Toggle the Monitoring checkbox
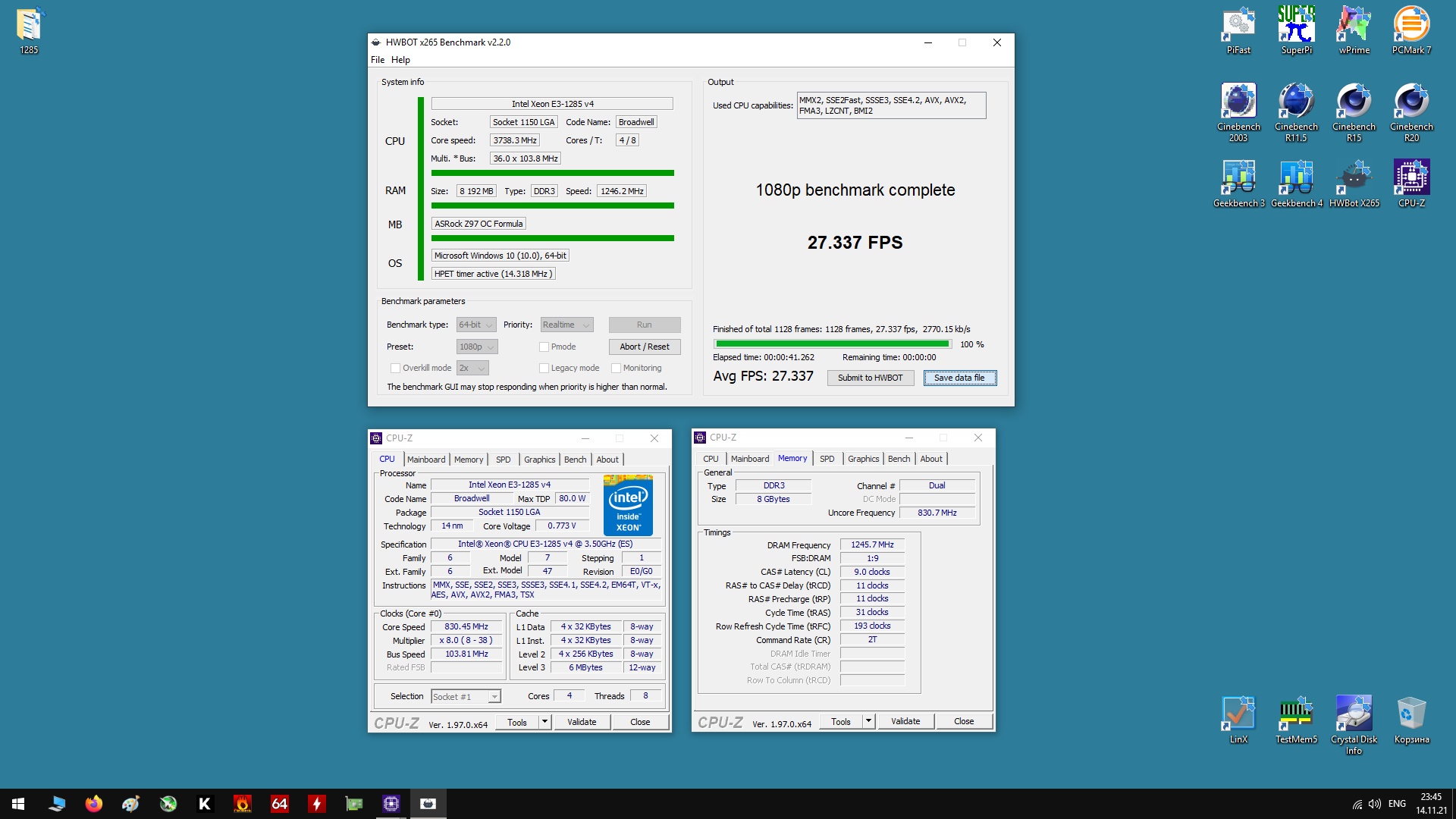The image size is (1456, 819). tap(616, 368)
